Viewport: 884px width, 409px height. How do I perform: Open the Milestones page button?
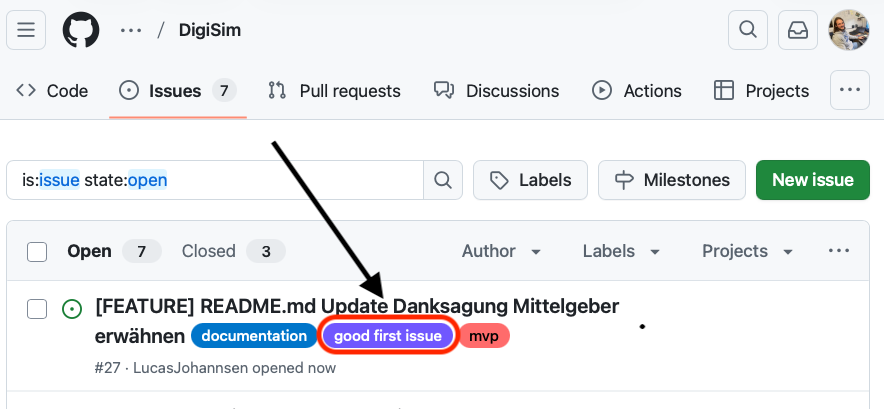[671, 180]
